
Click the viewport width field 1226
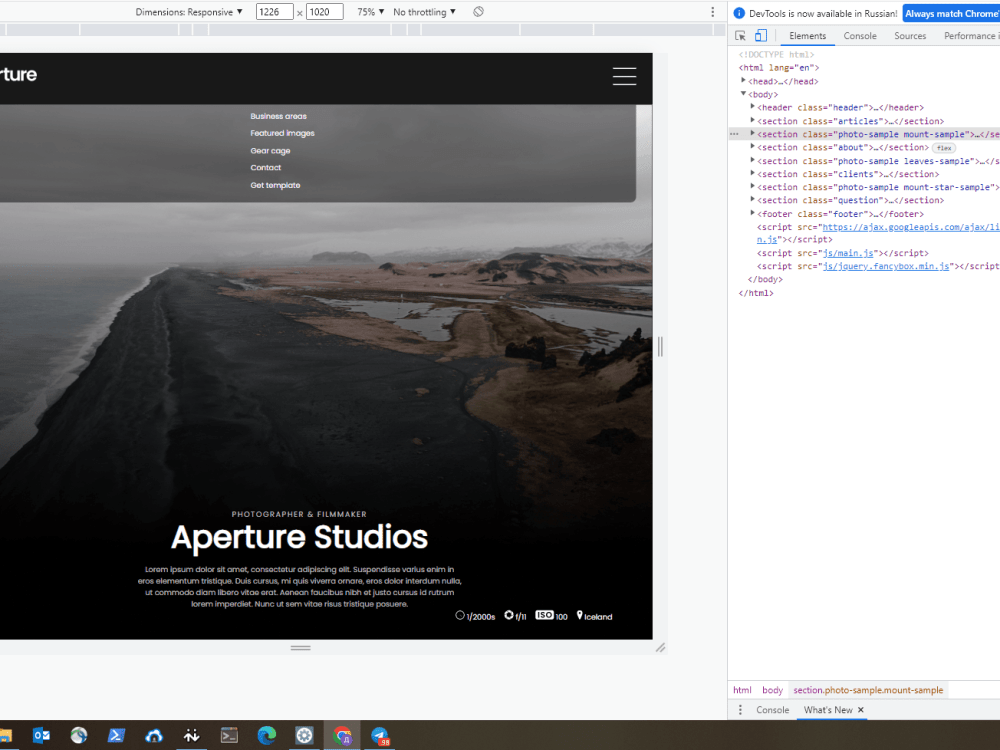274,11
